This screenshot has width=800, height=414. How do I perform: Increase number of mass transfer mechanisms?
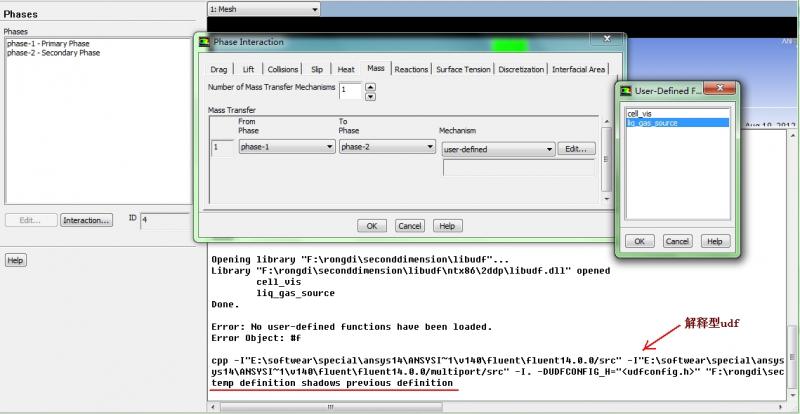[x=371, y=86]
